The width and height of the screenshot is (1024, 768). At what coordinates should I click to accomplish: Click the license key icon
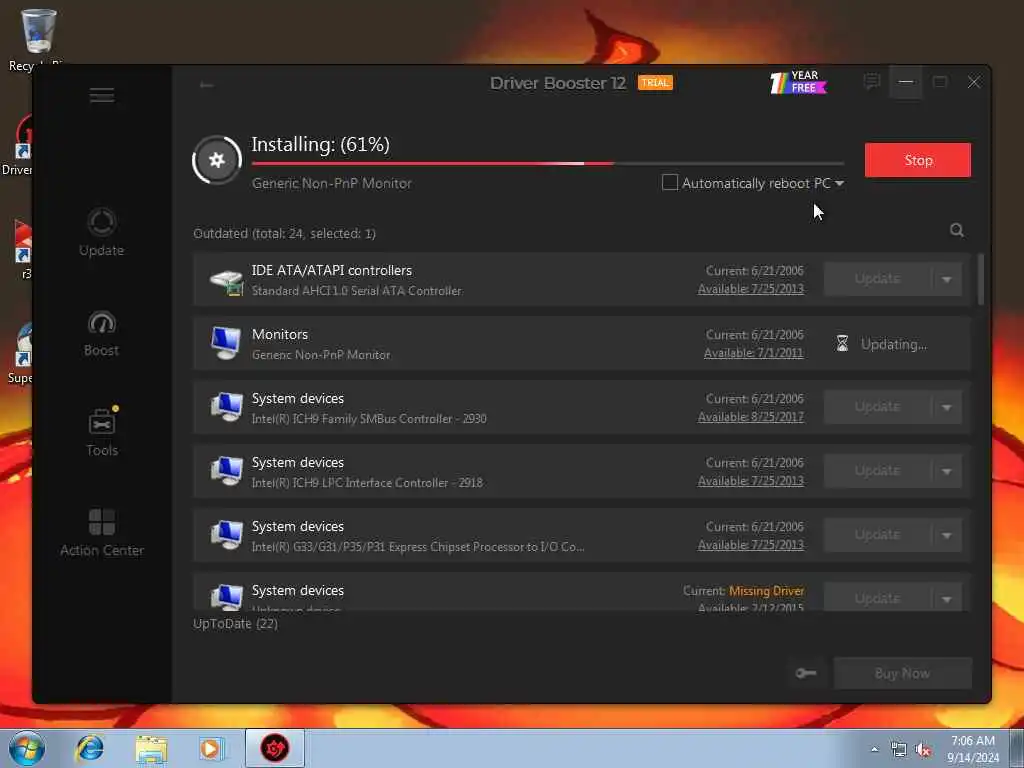tap(806, 673)
